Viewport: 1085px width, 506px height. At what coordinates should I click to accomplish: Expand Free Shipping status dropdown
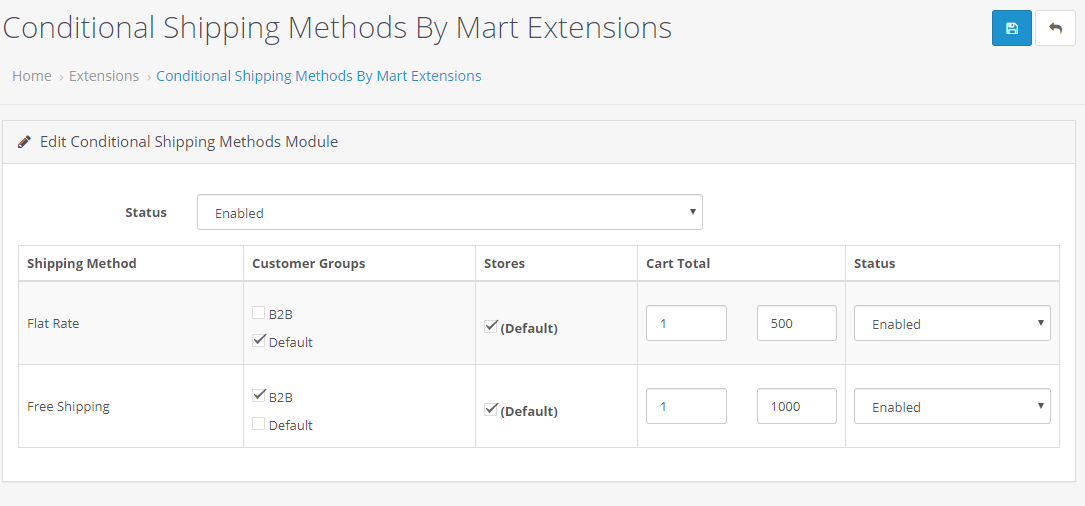tap(951, 406)
